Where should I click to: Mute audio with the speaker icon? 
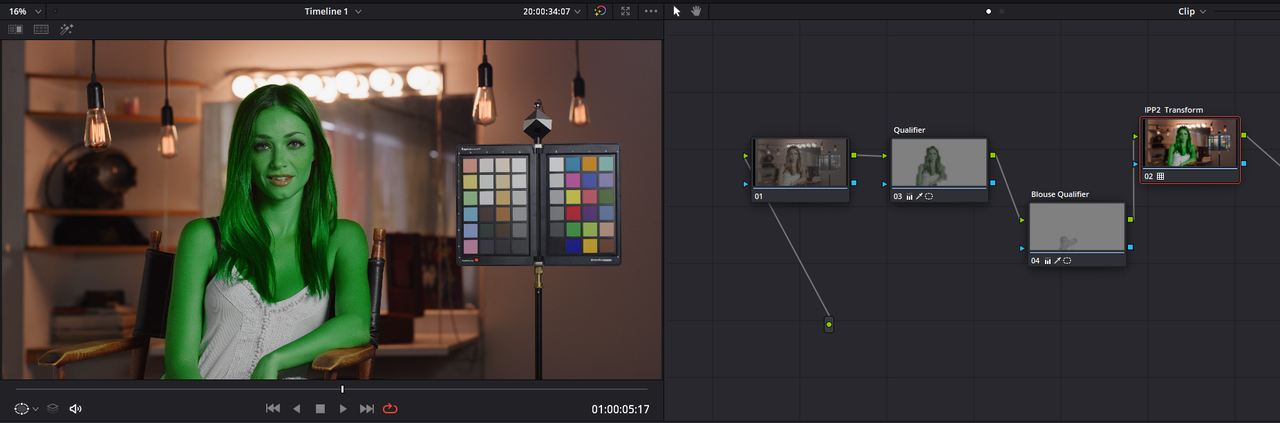[75, 408]
